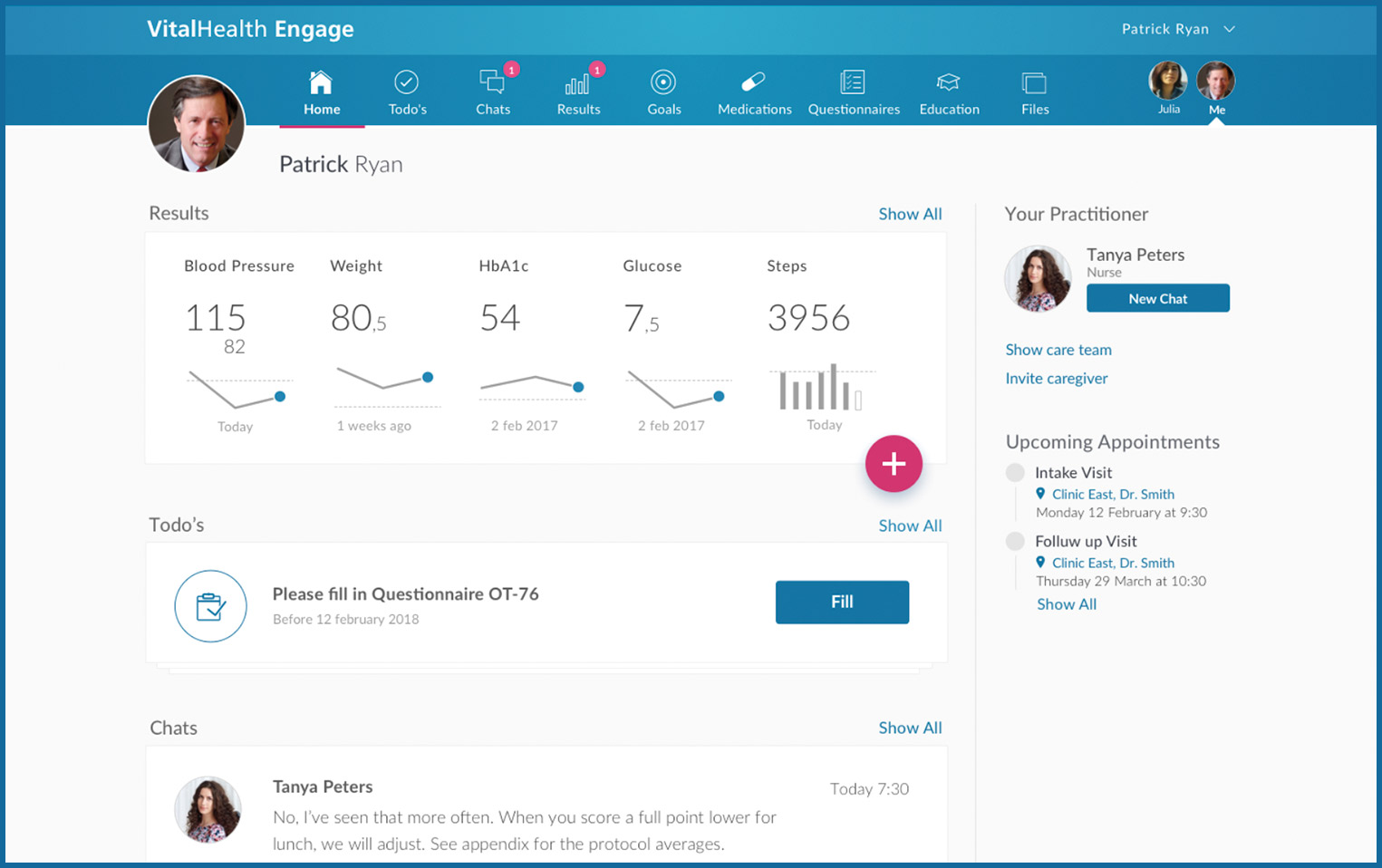Open the Files folder icon
Viewport: 1382px width, 868px height.
pyautogui.click(x=1034, y=82)
